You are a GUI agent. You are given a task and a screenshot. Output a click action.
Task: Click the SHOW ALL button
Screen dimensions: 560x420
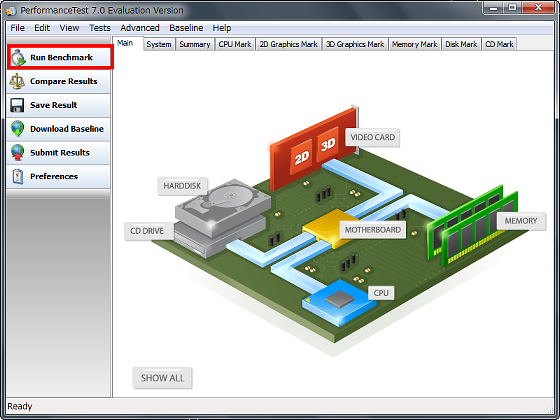(162, 378)
